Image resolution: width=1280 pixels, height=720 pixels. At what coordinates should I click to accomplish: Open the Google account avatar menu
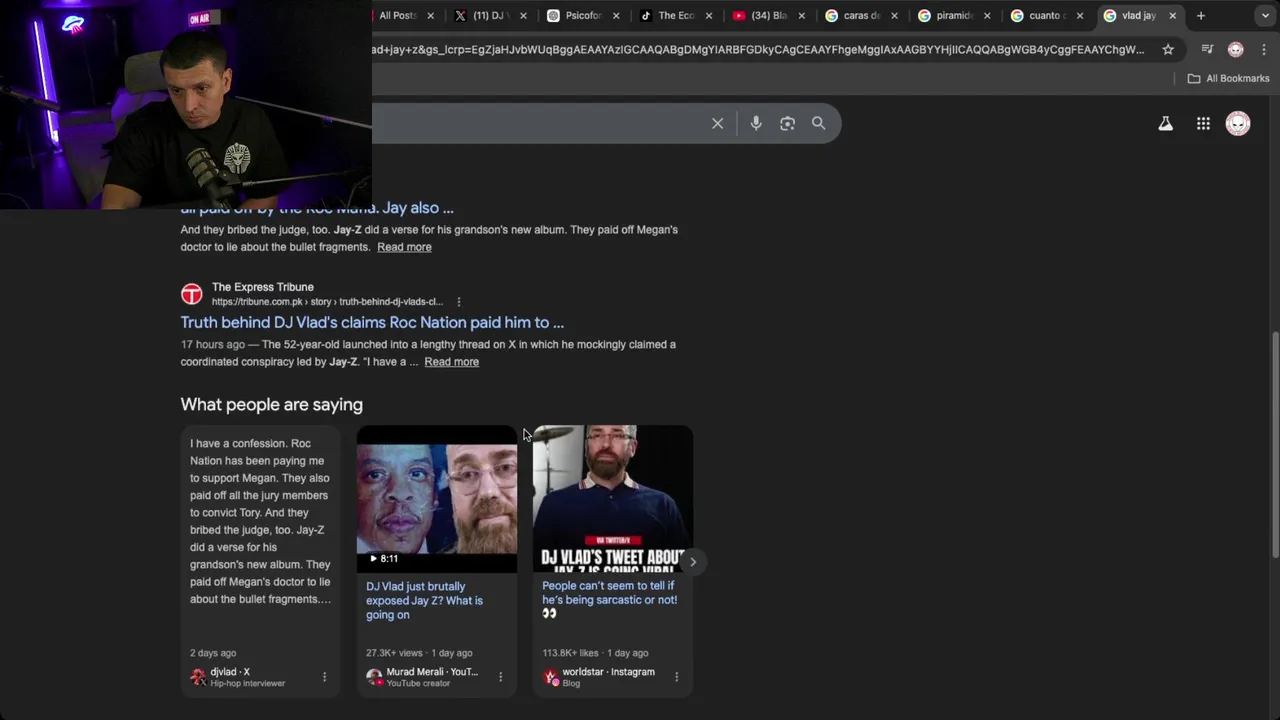[x=1238, y=123]
